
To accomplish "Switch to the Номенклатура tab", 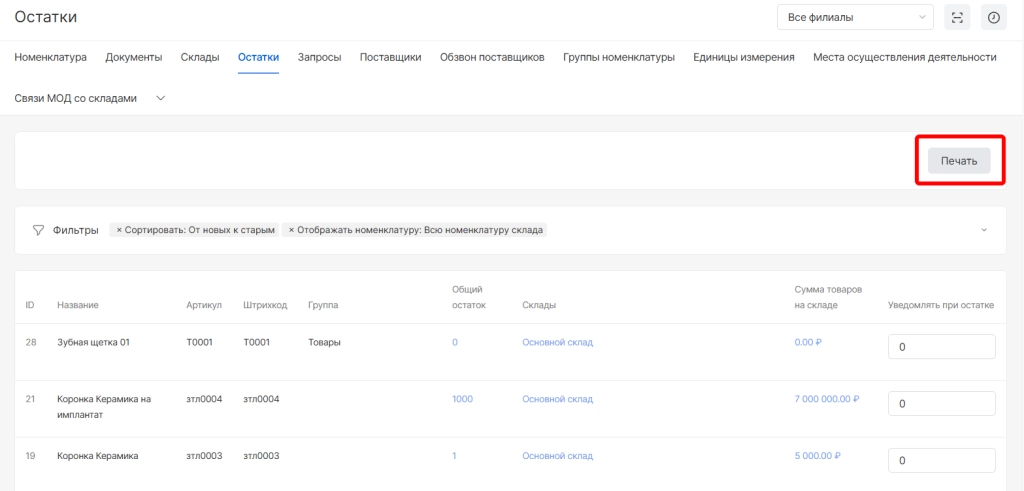I will (x=50, y=57).
